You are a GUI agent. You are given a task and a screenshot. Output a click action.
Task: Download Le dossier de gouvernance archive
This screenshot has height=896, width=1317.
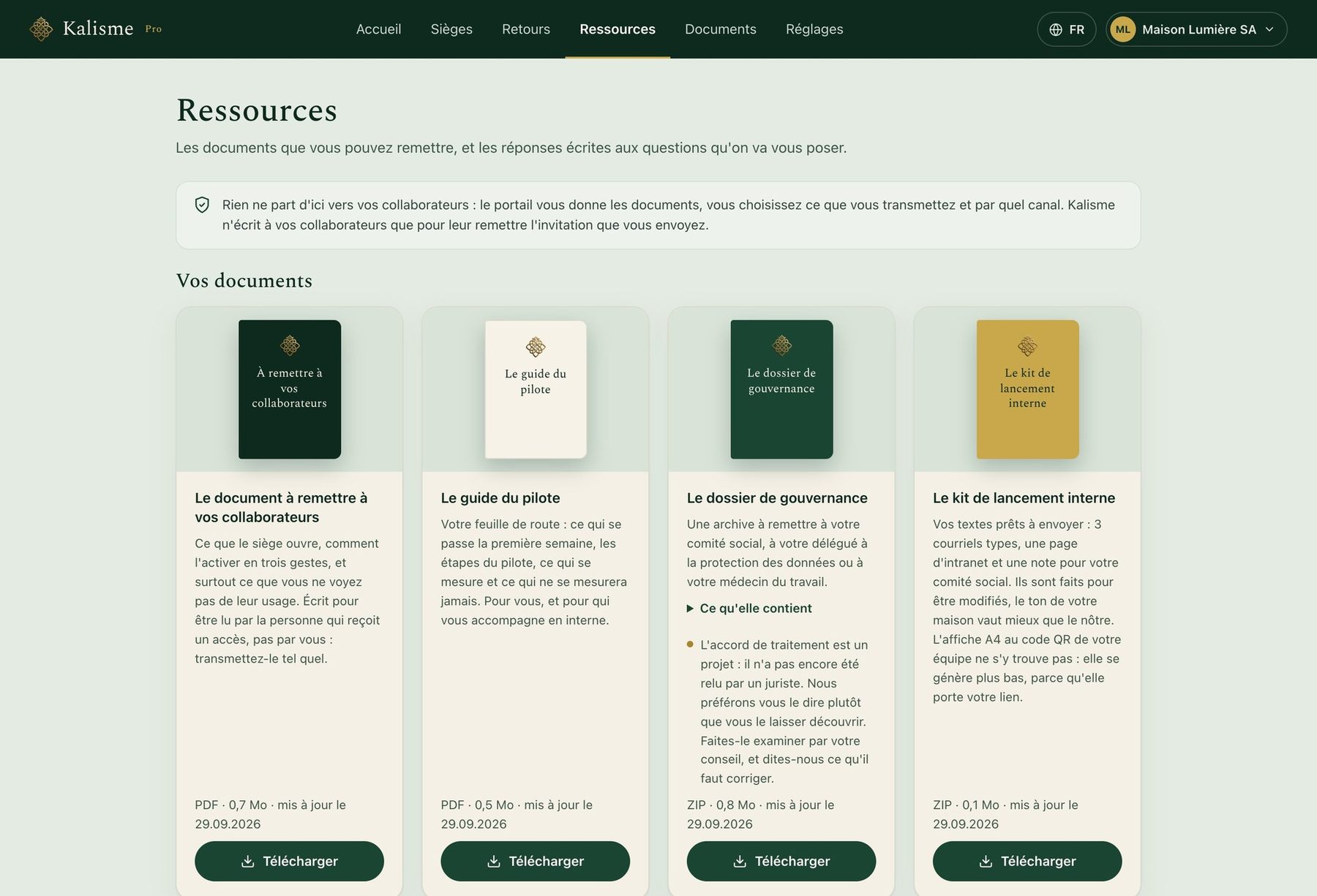[x=781, y=861]
